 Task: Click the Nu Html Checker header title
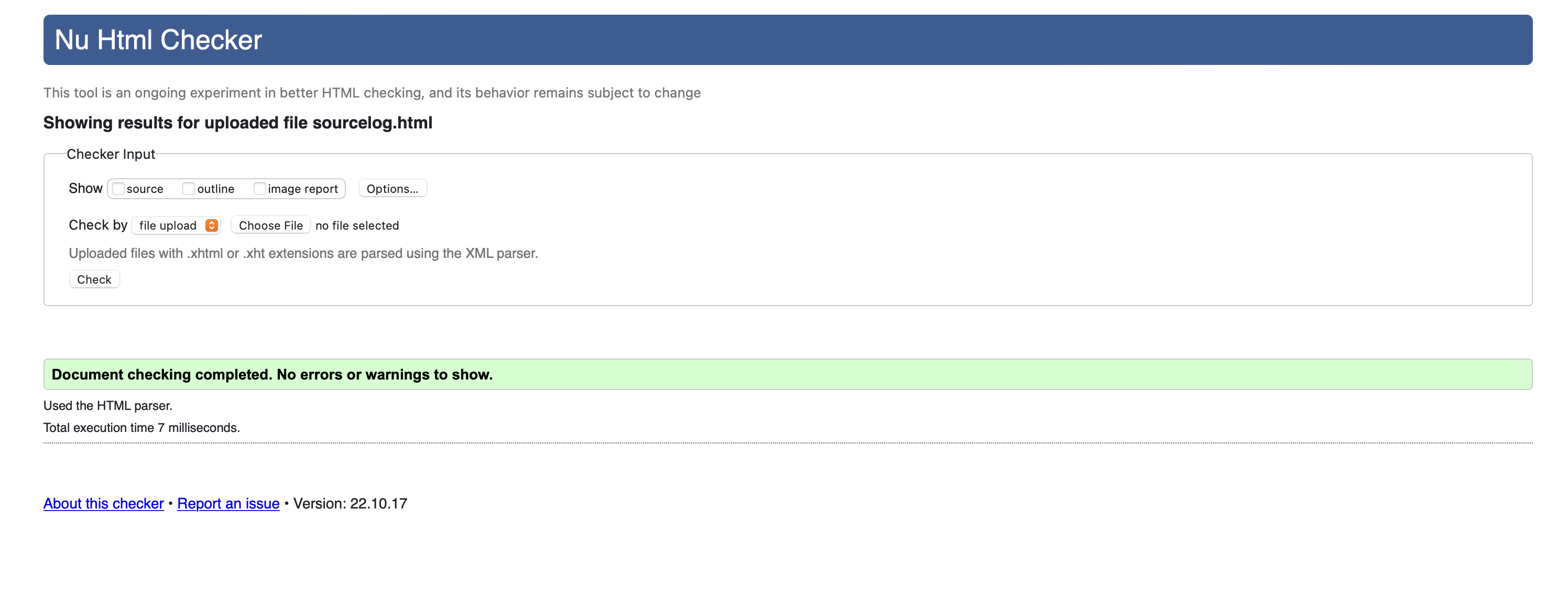(x=158, y=40)
